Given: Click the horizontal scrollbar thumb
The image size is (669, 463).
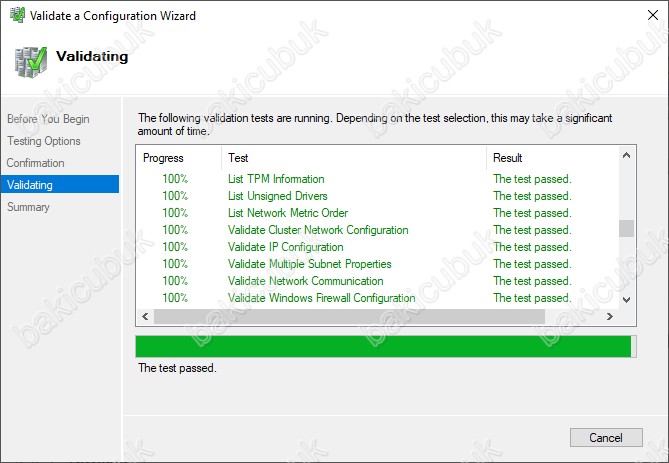Looking at the screenshot, I should point(349,316).
